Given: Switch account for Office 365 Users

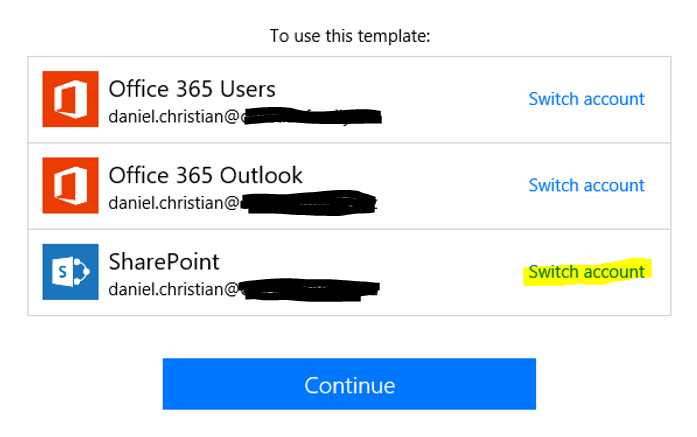Looking at the screenshot, I should [586, 99].
